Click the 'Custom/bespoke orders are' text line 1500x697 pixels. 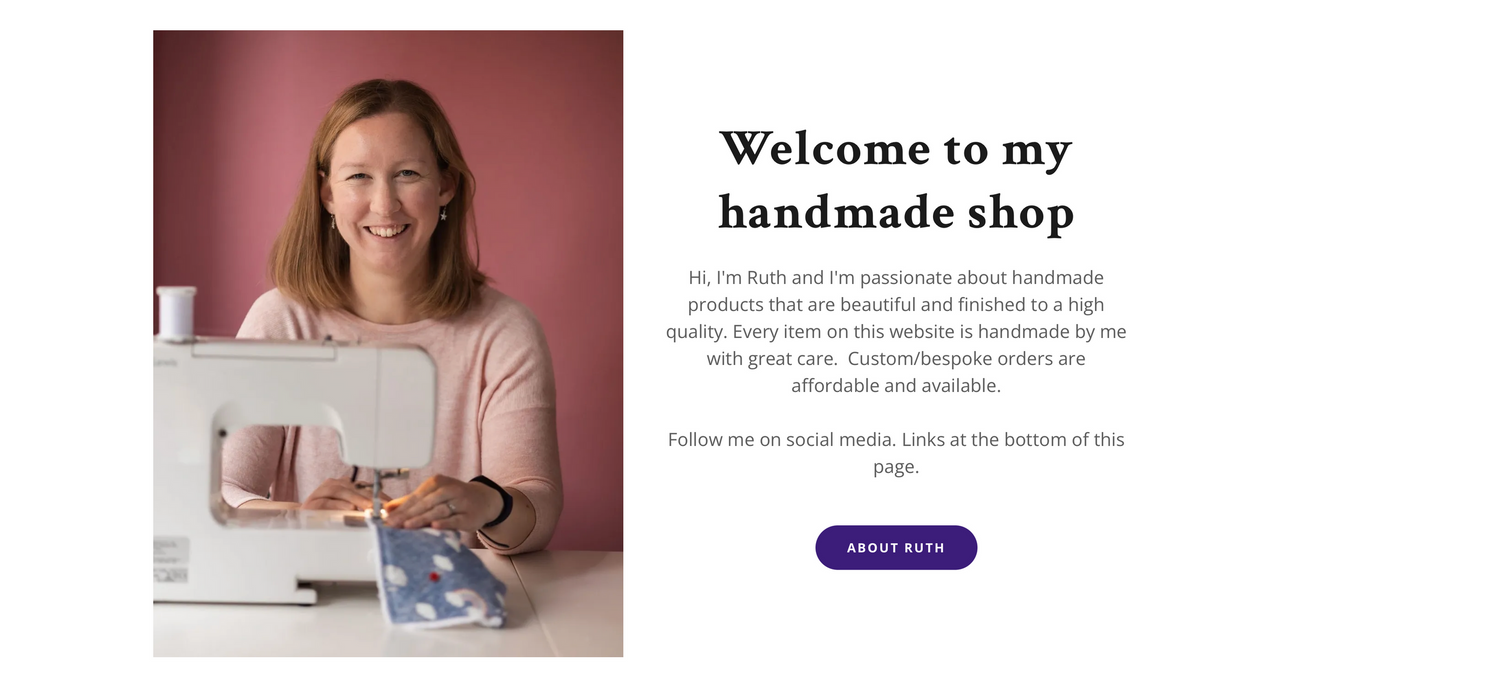(966, 358)
